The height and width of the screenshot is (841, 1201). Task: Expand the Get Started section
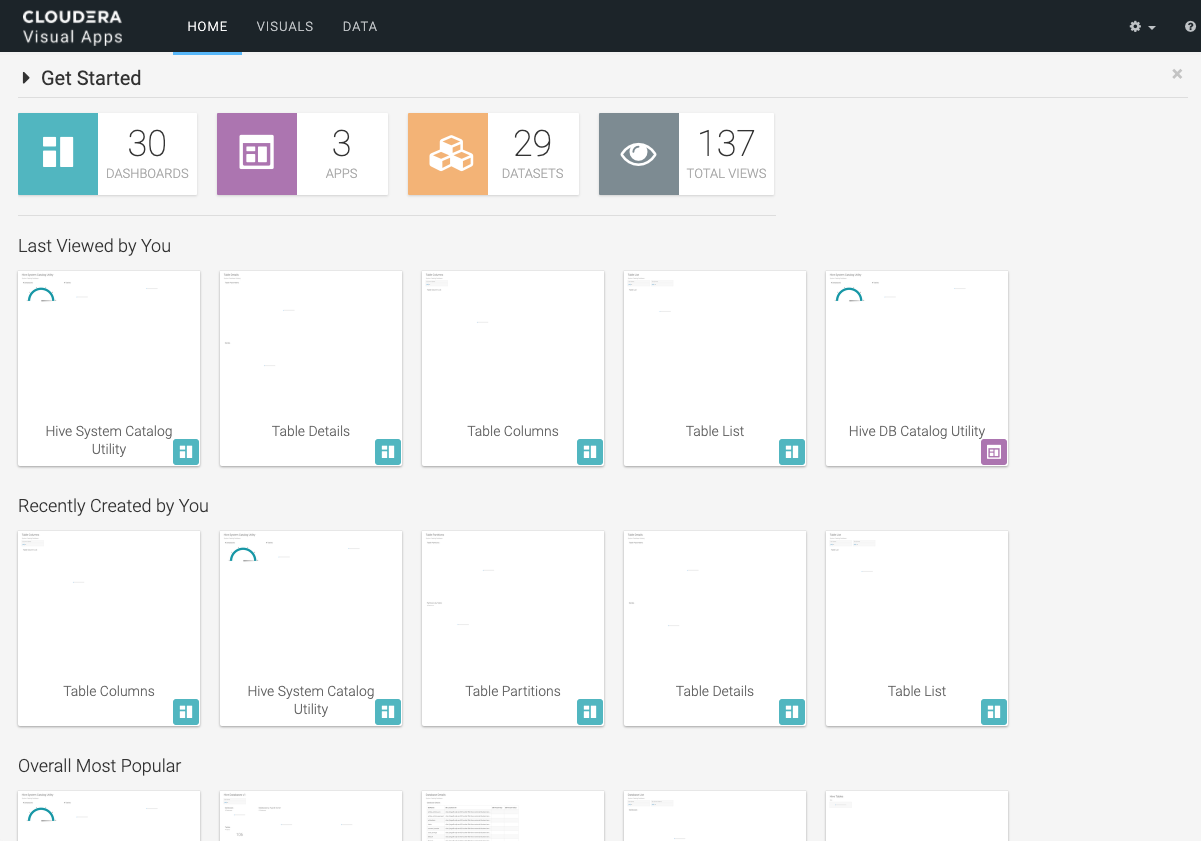[x=26, y=78]
